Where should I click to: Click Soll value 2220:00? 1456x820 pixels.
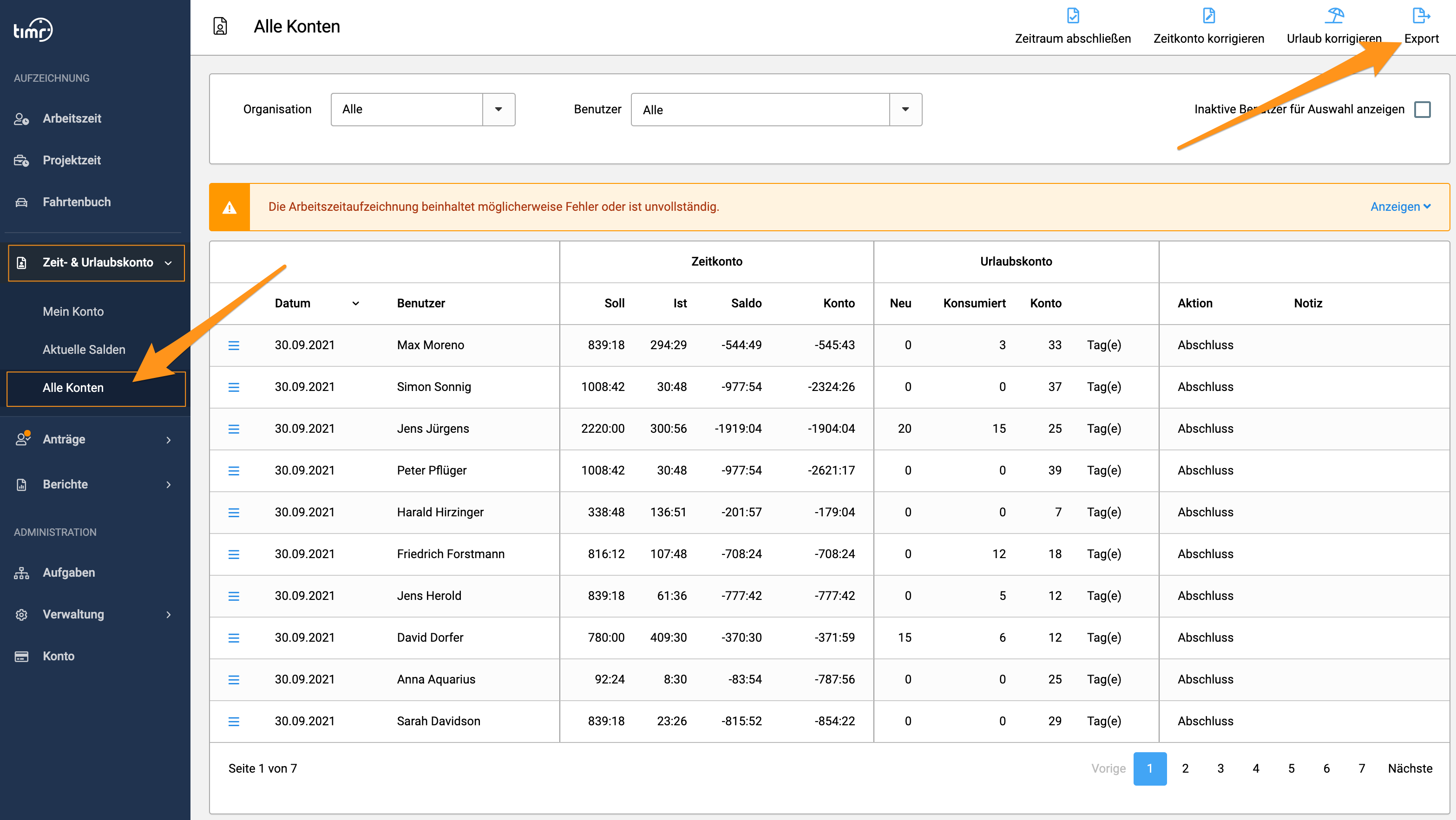[x=603, y=429]
